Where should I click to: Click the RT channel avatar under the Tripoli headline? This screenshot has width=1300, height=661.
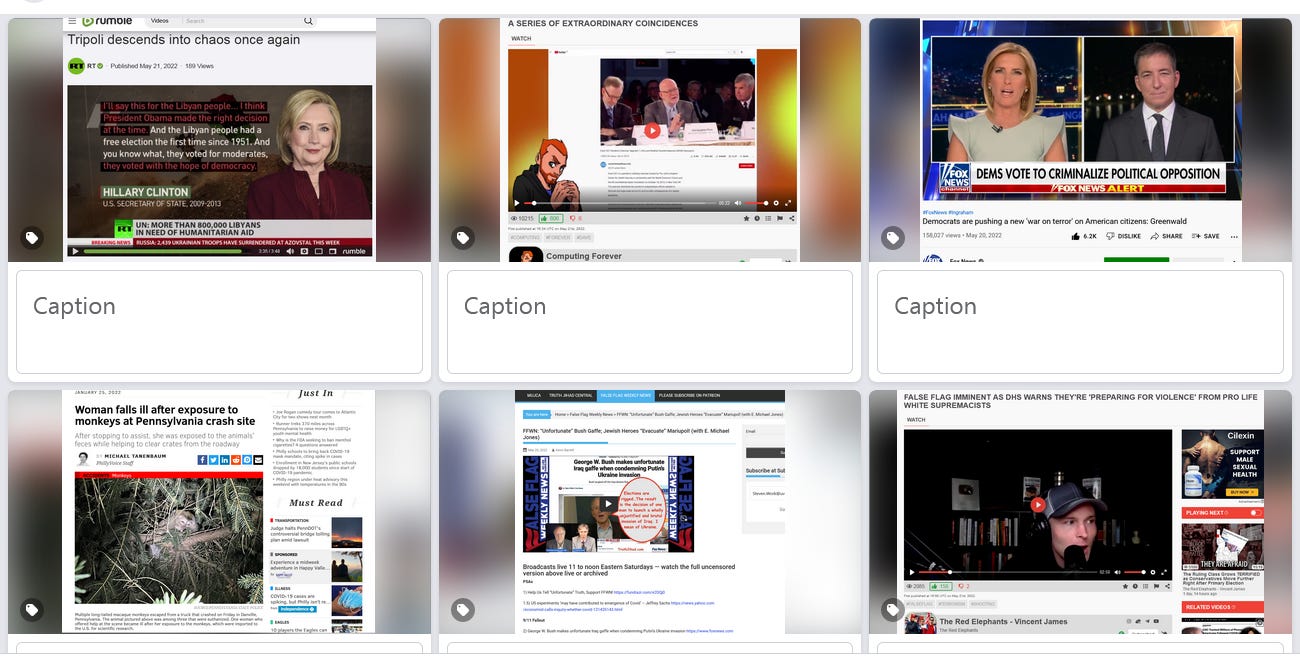tap(77, 66)
